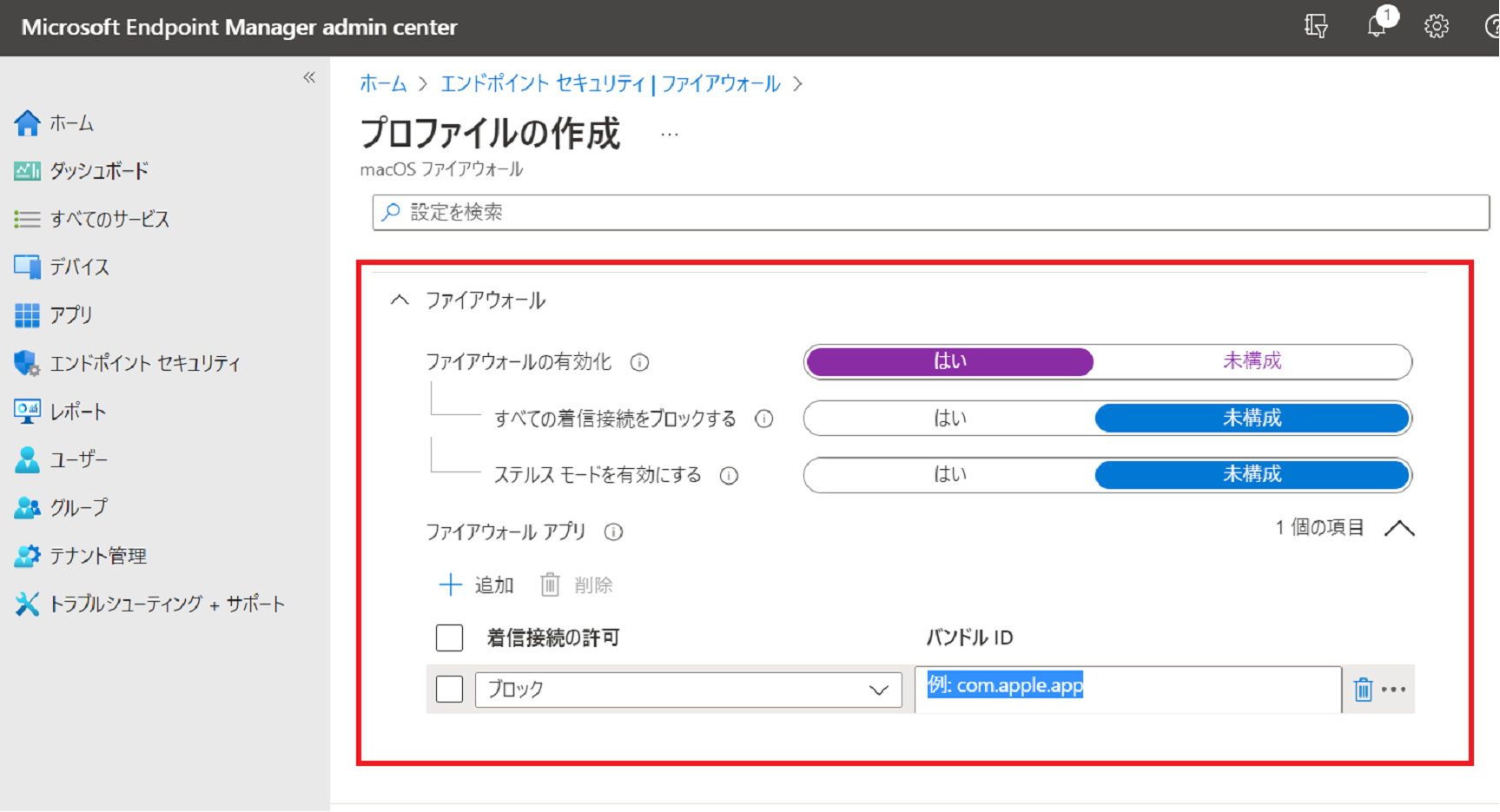Click the アプリ grid icon
The width and height of the screenshot is (1500, 812).
pos(27,315)
